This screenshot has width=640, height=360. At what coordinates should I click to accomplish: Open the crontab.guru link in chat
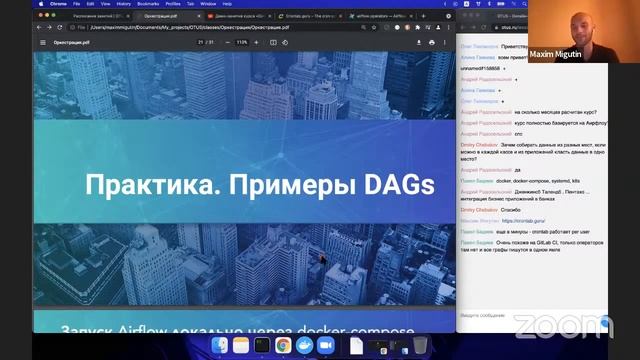[523, 221]
